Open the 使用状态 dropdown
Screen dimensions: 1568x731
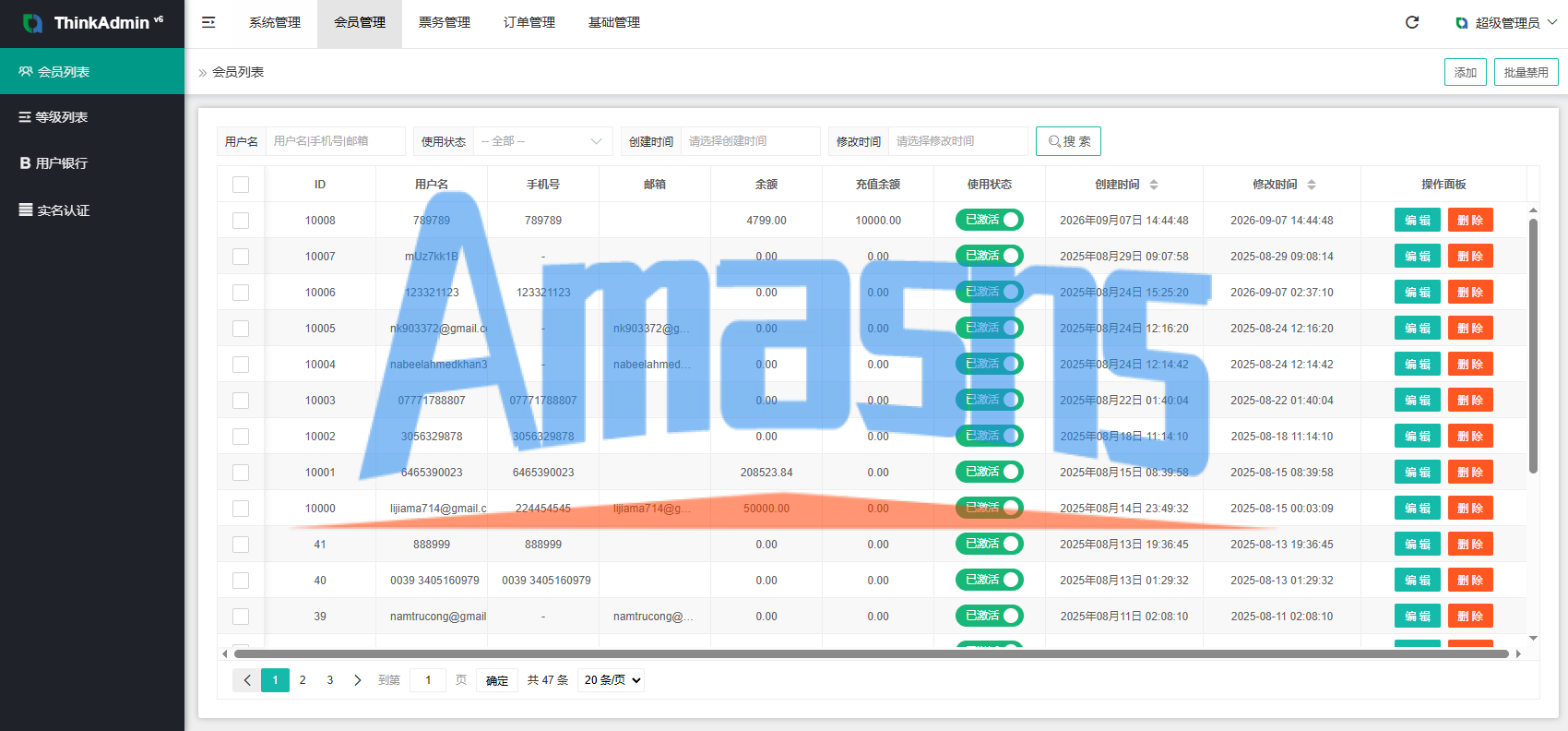[x=543, y=141]
